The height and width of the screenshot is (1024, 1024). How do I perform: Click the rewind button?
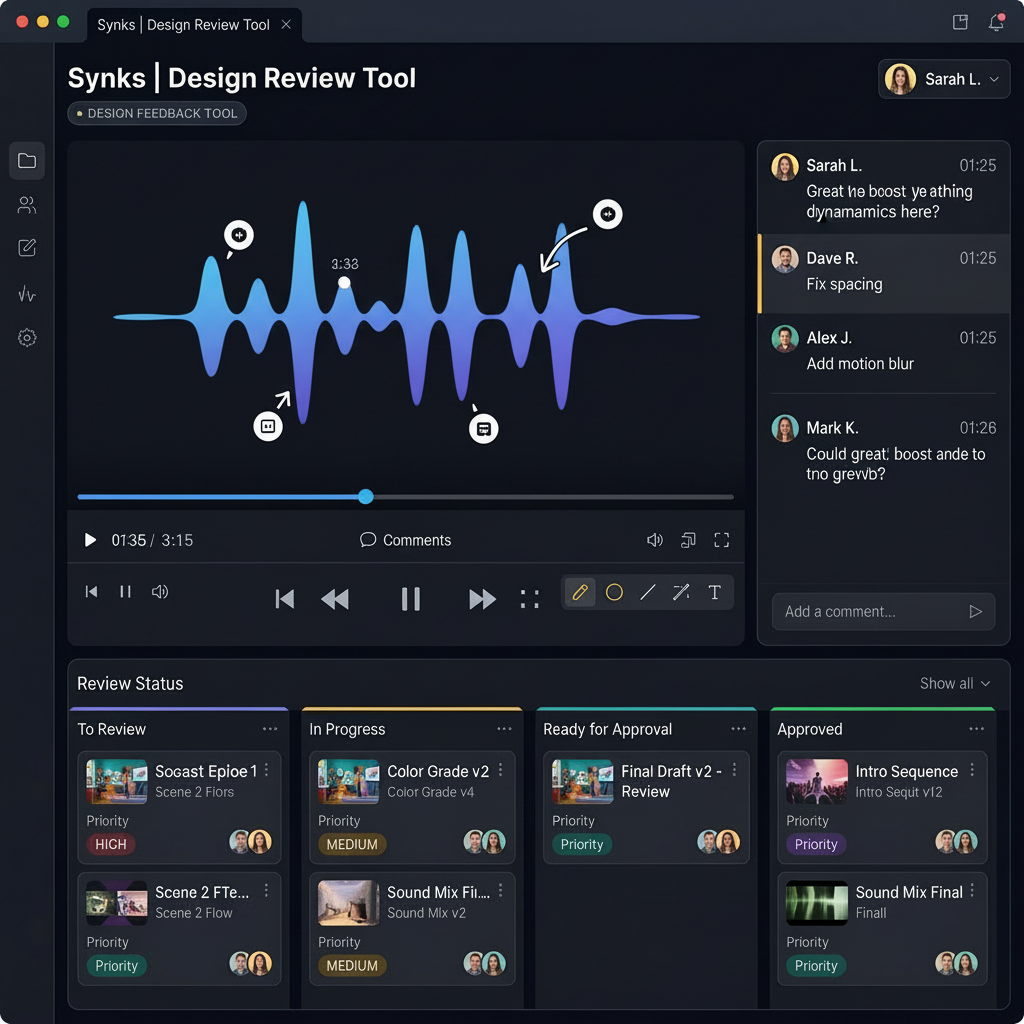pos(335,599)
